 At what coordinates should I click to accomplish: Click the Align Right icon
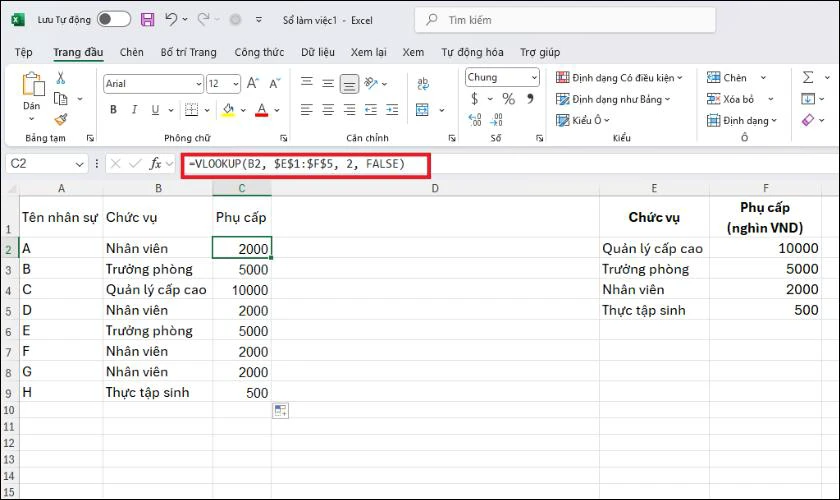click(349, 110)
